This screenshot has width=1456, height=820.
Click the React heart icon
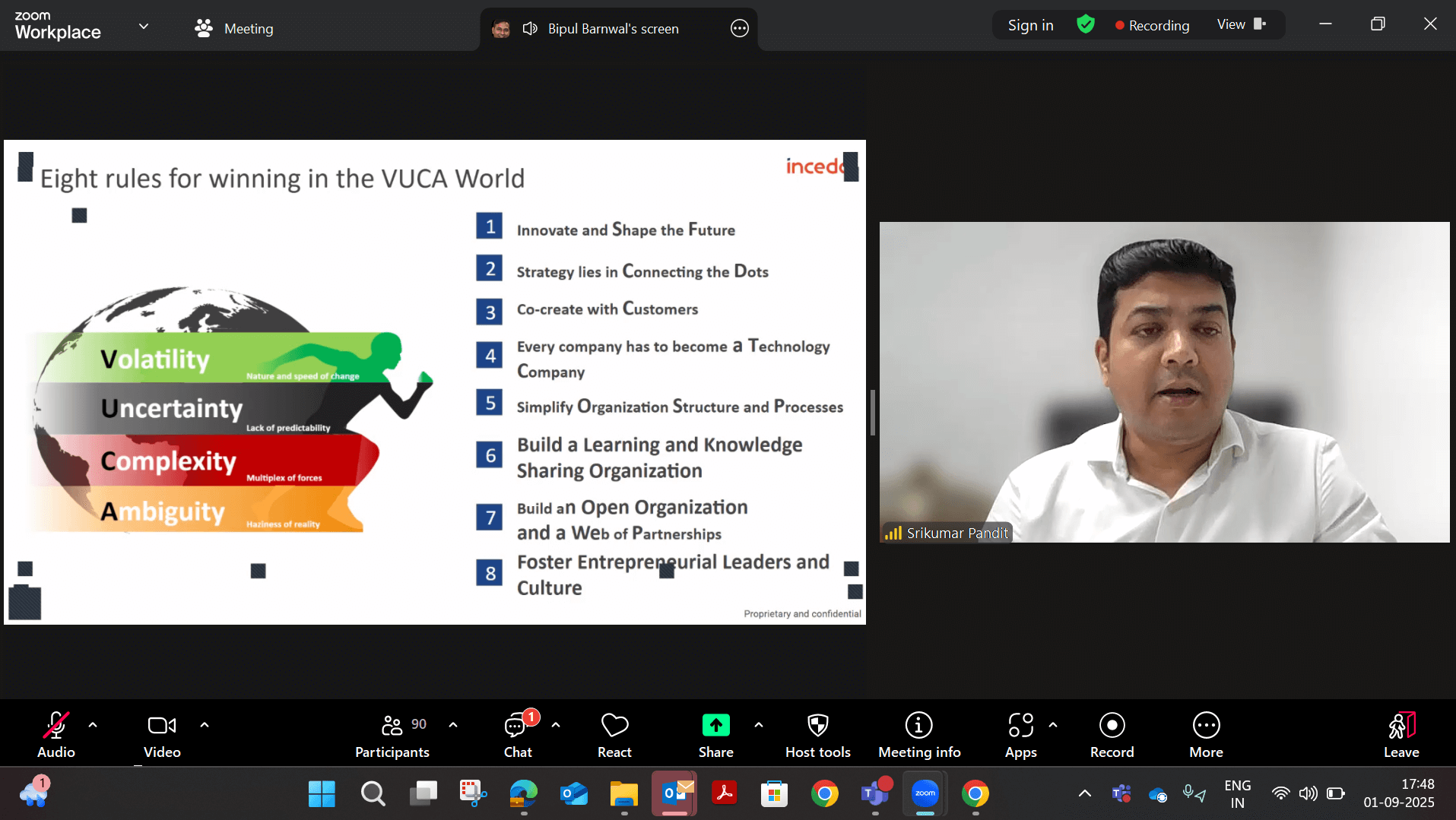(x=614, y=734)
